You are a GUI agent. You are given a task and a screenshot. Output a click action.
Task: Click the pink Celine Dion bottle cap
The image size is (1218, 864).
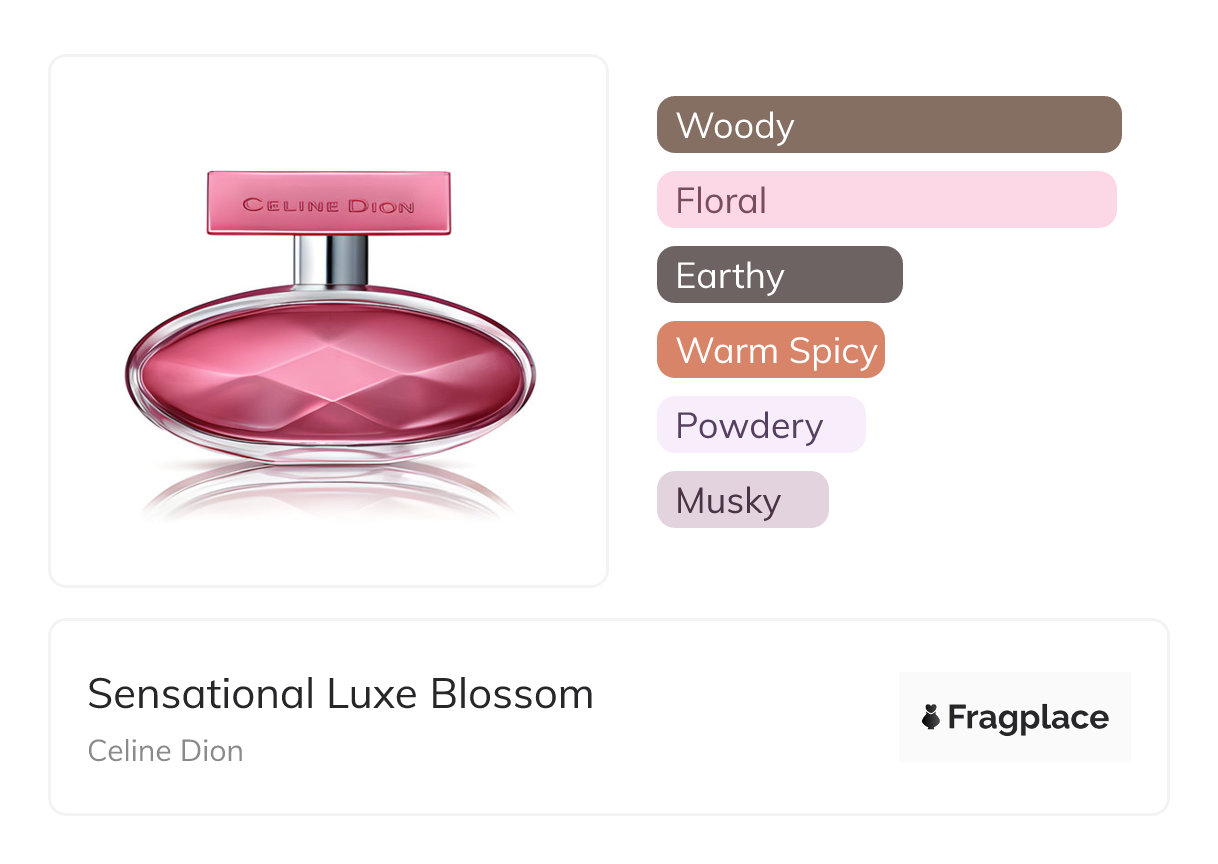(x=328, y=203)
